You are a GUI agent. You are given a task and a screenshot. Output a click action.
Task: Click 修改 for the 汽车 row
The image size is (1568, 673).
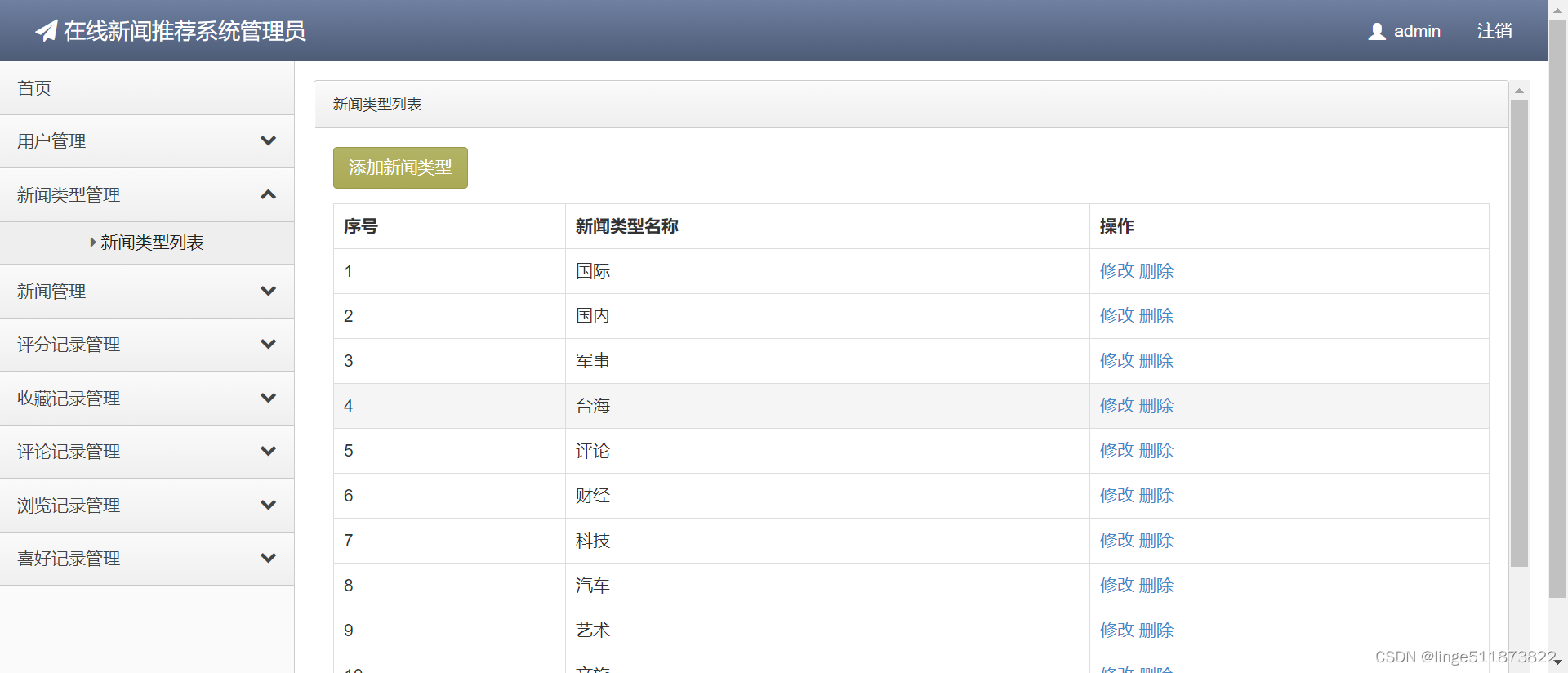[x=1116, y=586]
